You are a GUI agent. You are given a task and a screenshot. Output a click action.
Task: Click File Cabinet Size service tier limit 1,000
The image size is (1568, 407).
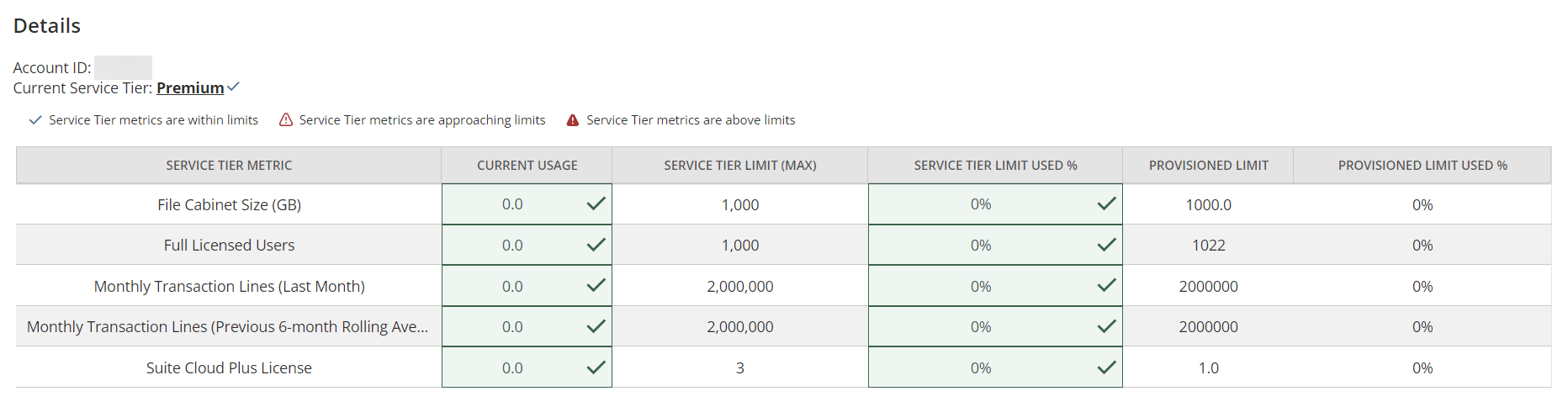740,204
